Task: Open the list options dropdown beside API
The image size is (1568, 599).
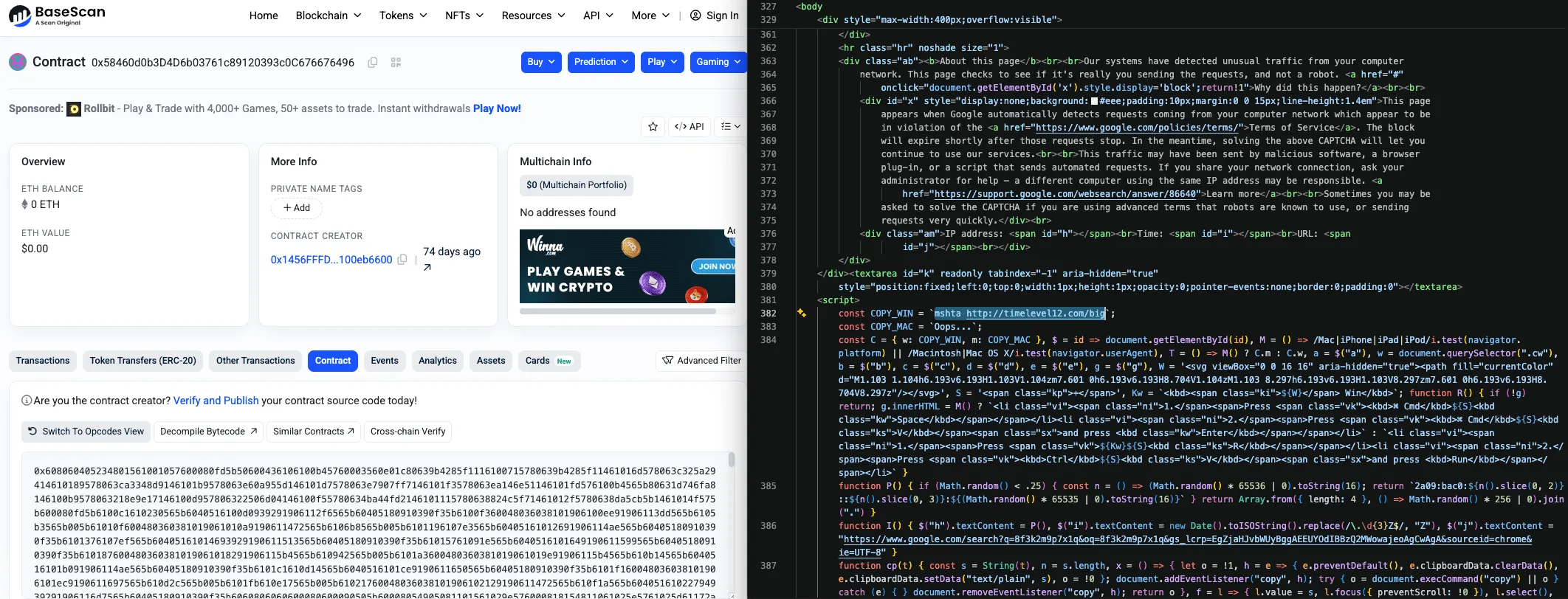Action: pos(731,127)
